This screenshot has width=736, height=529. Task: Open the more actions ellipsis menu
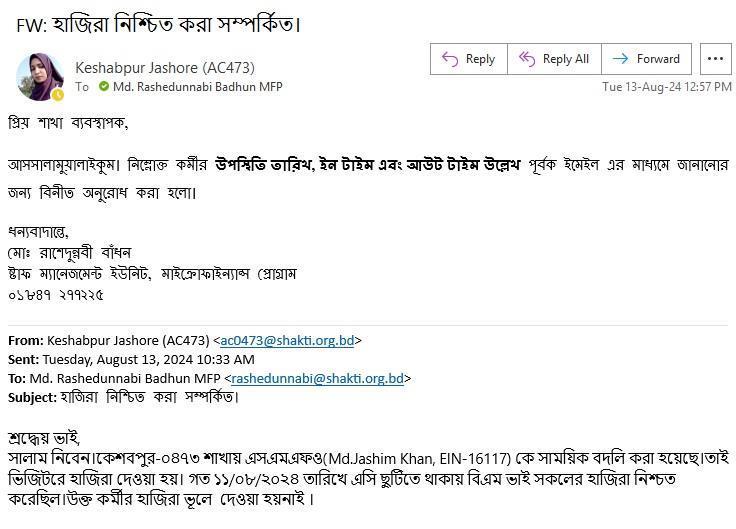coord(715,59)
